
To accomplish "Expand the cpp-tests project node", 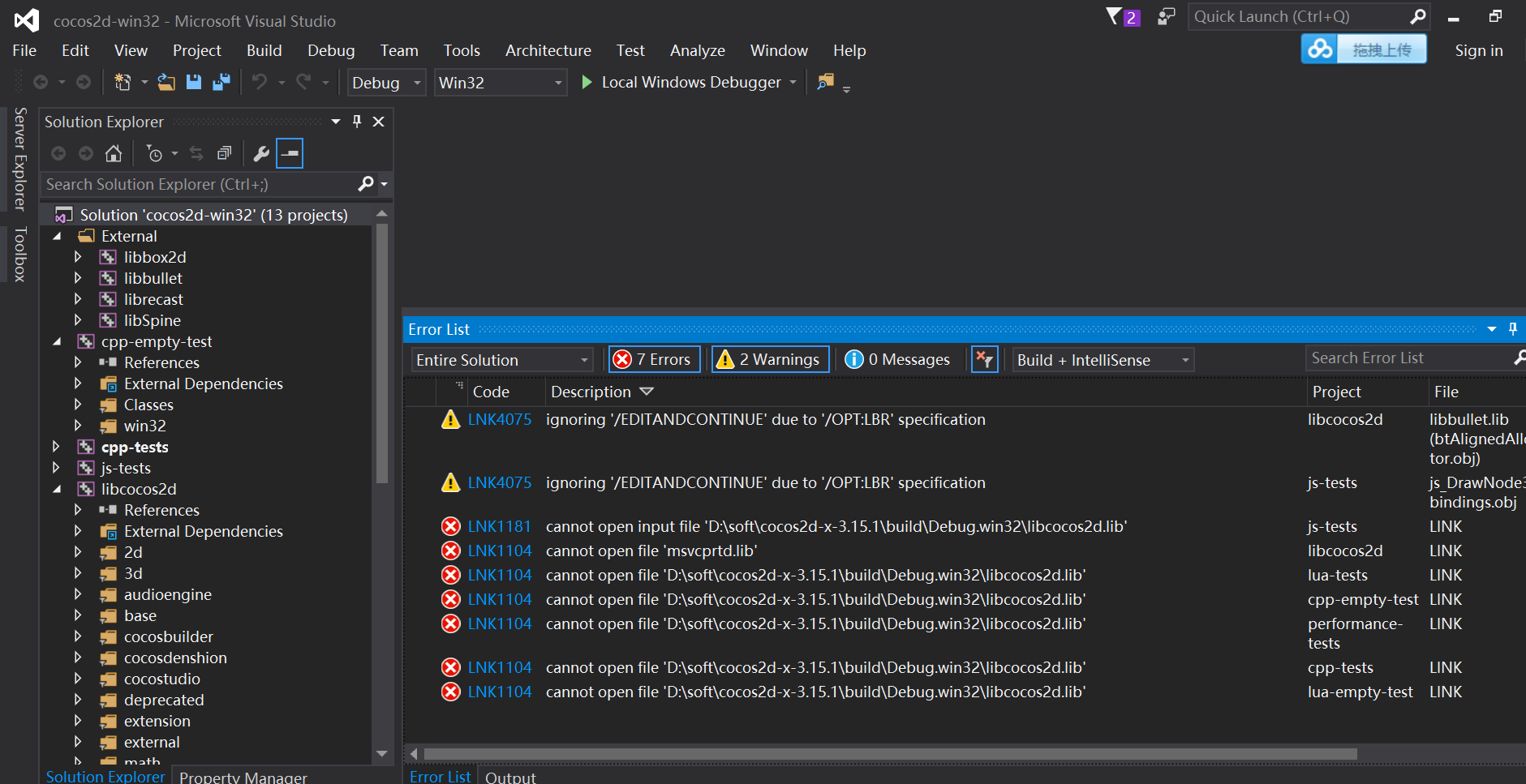I will pyautogui.click(x=56, y=447).
